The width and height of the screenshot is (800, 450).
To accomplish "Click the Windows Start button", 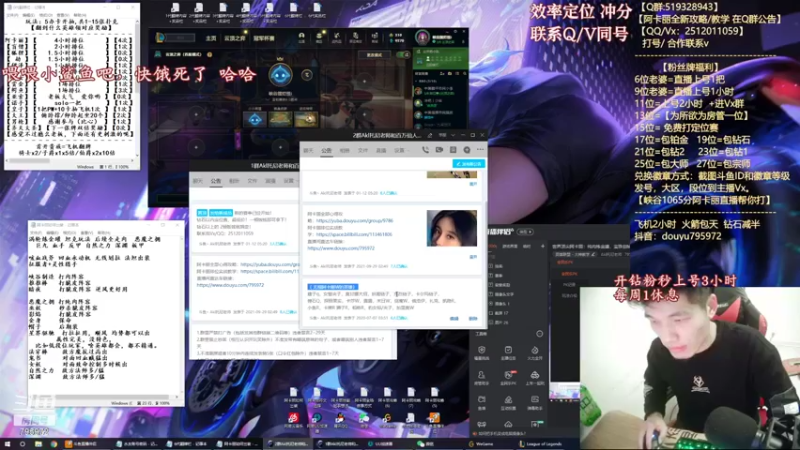I will (7, 444).
